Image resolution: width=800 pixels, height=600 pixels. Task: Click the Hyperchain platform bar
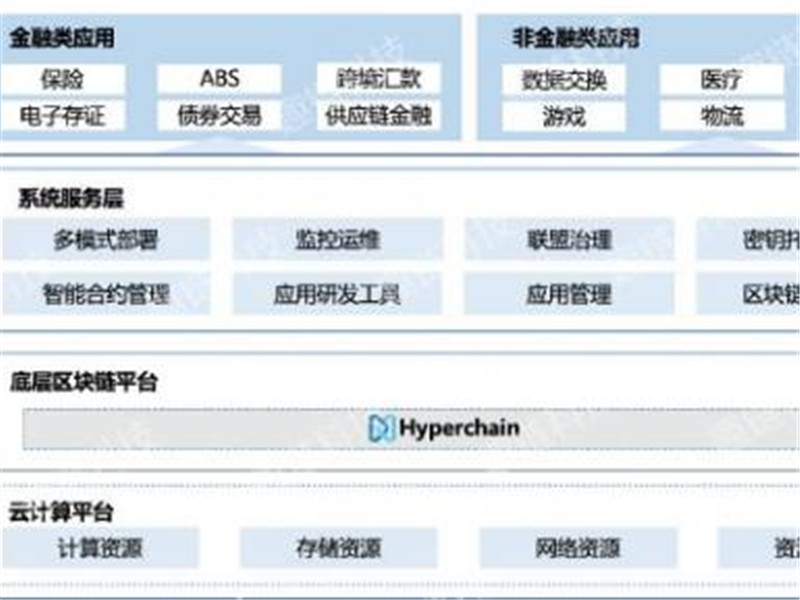(411, 429)
